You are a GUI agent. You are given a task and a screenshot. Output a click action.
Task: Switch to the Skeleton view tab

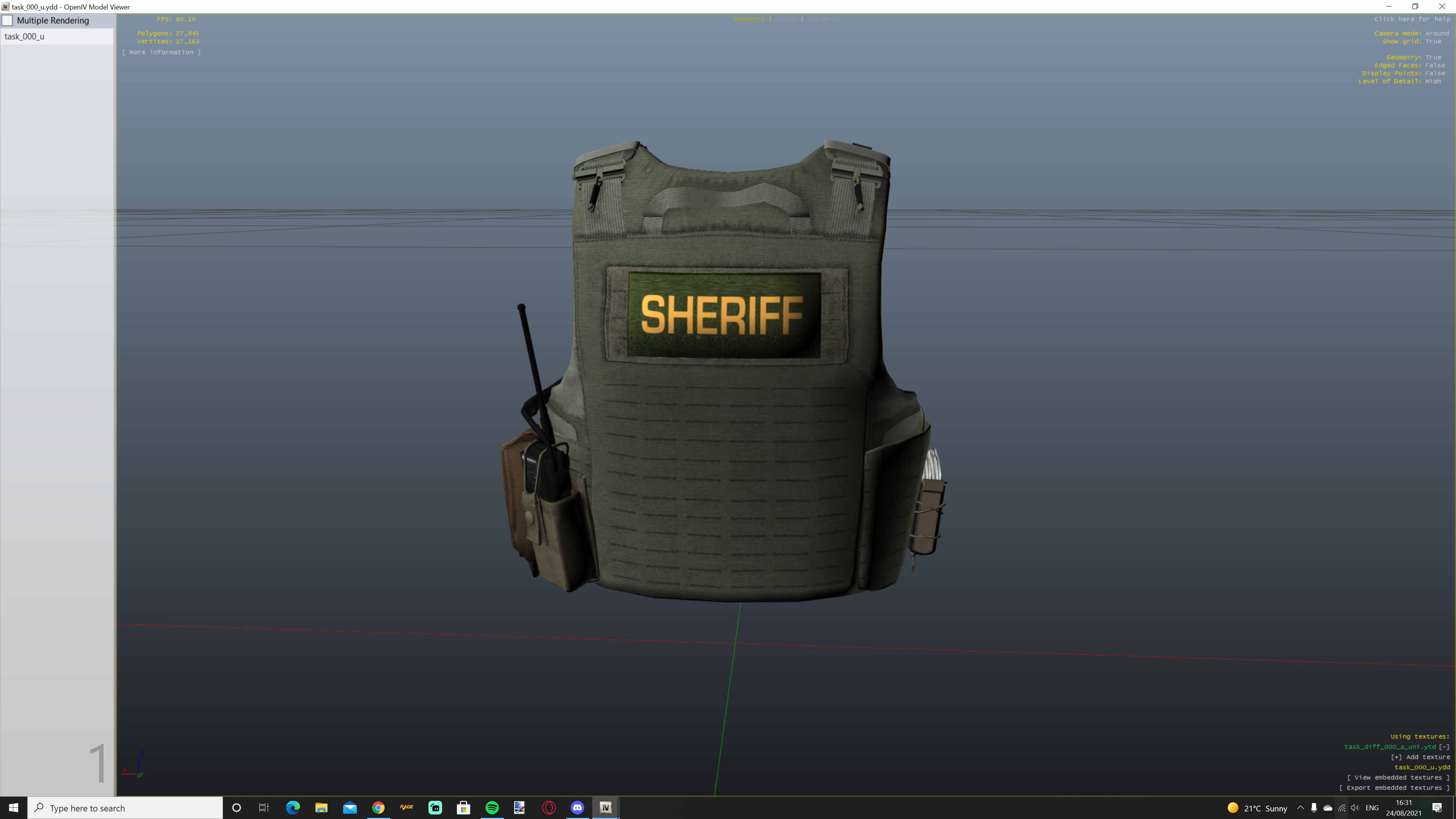coord(823,19)
